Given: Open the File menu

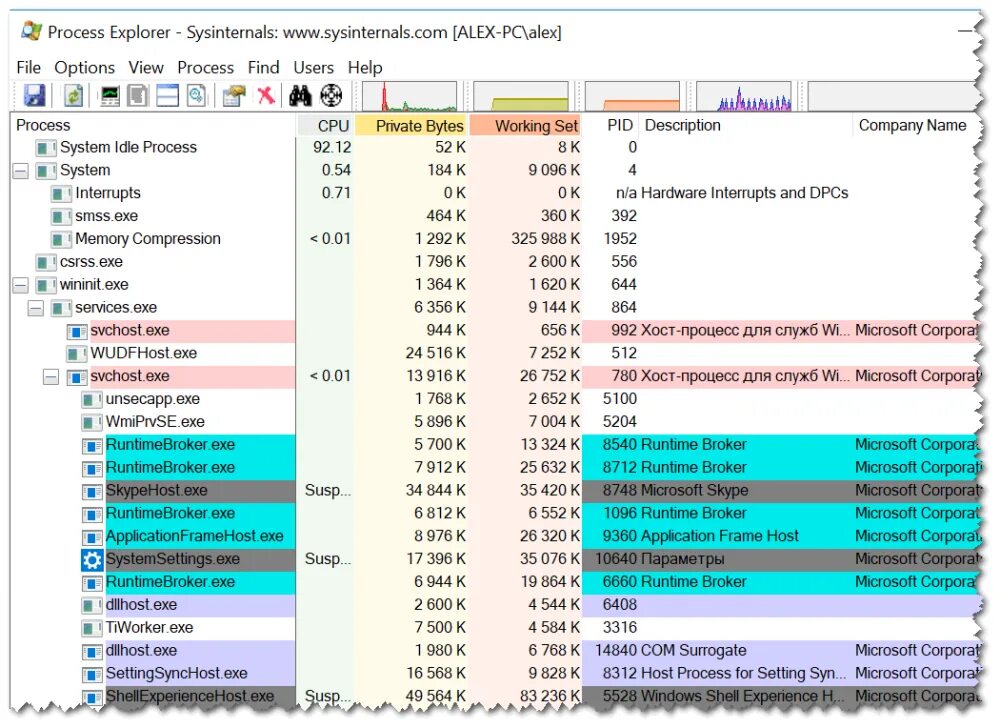Looking at the screenshot, I should coord(28,68).
